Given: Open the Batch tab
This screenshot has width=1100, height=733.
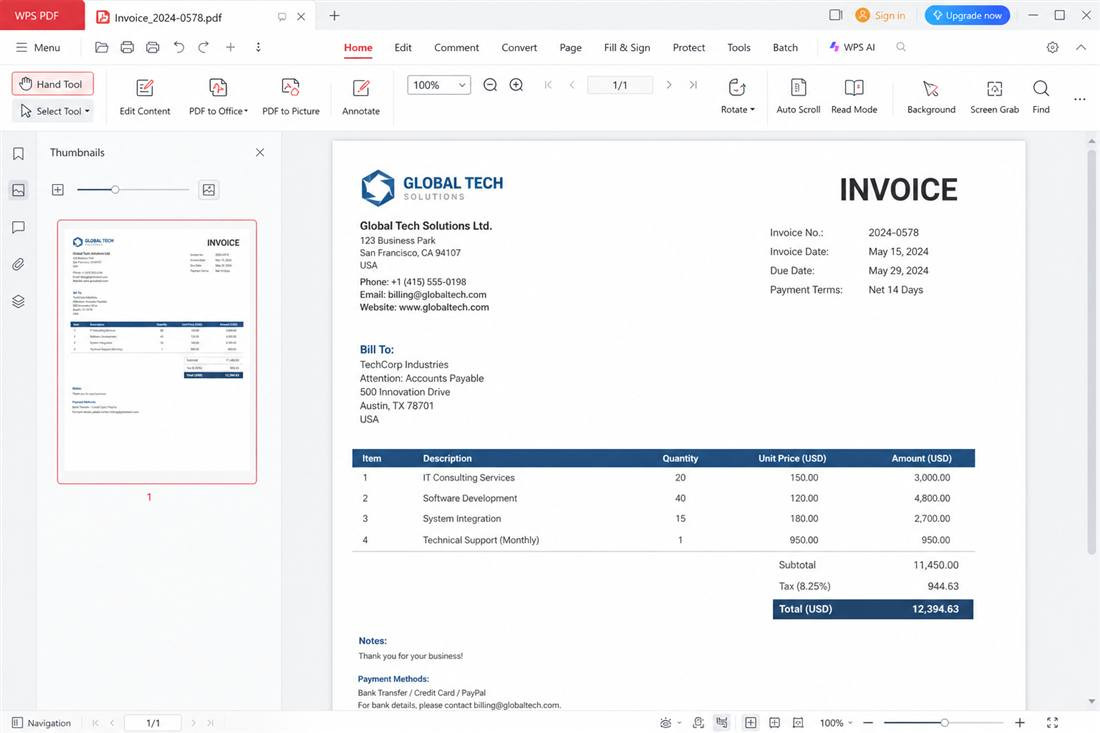Looking at the screenshot, I should (x=785, y=47).
